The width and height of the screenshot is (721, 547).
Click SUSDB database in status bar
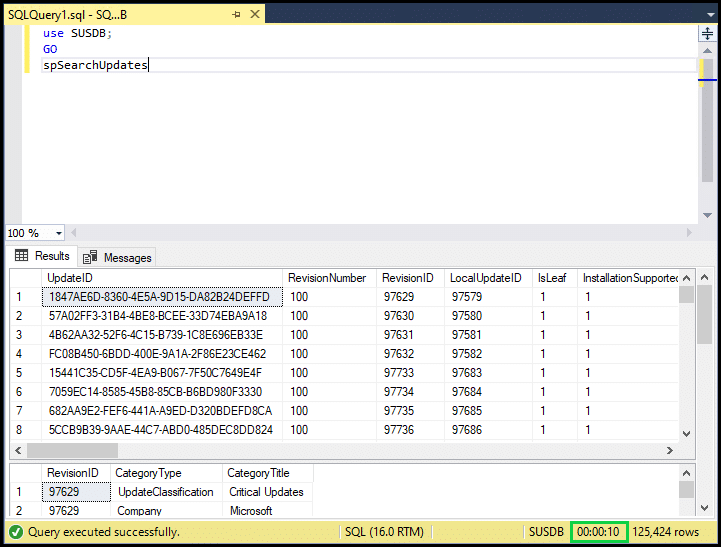click(546, 532)
